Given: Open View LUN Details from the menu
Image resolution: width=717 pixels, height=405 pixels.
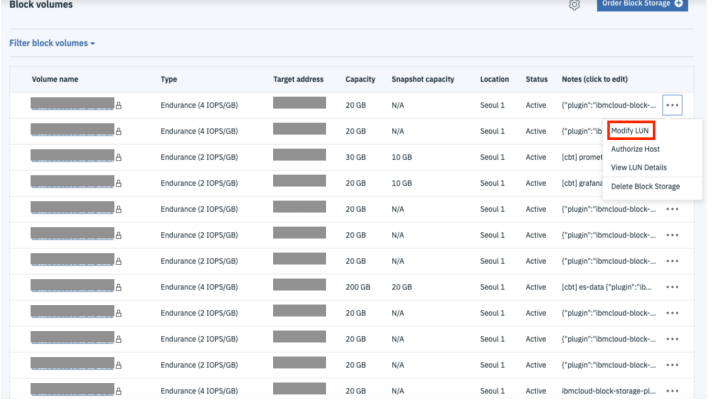Looking at the screenshot, I should [x=639, y=167].
